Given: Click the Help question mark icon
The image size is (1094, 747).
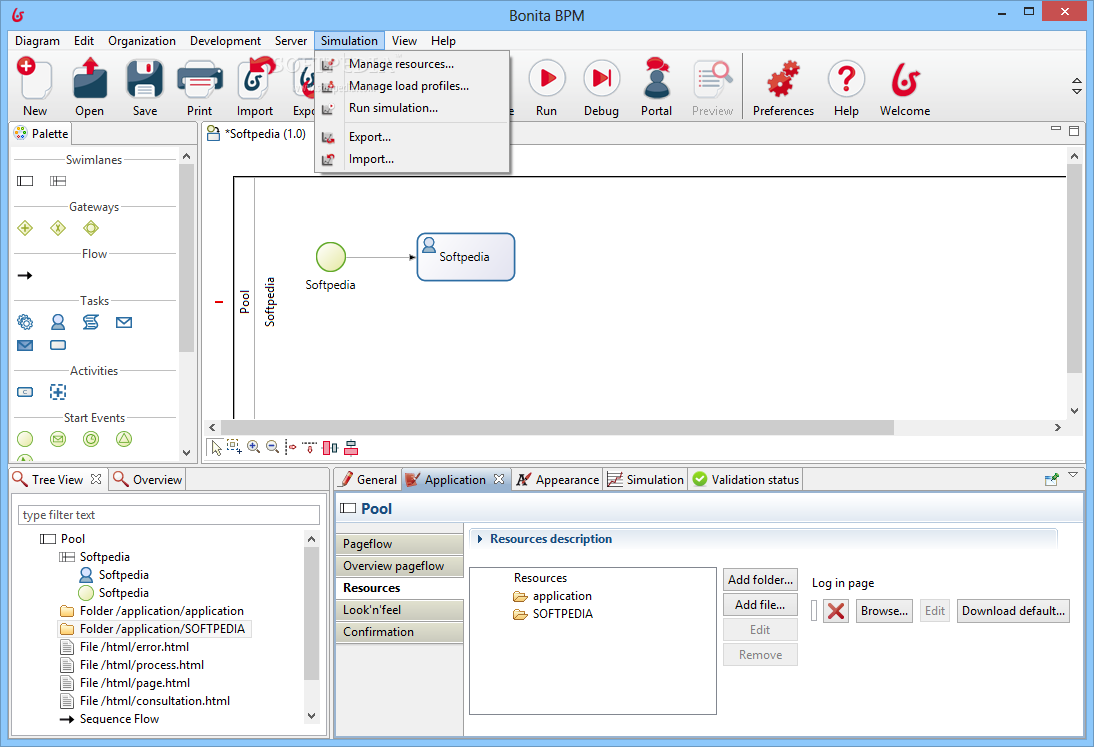Looking at the screenshot, I should click(846, 79).
